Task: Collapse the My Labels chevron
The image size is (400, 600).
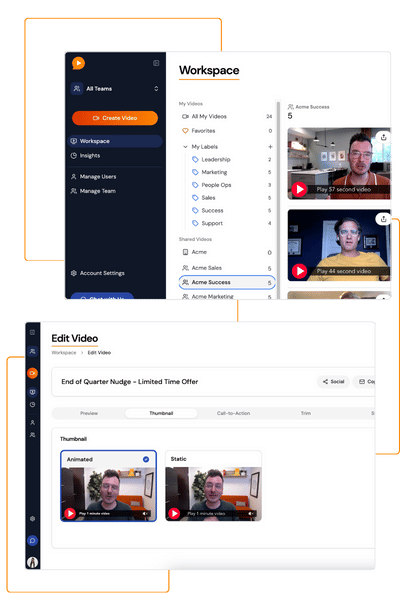Action: point(185,147)
